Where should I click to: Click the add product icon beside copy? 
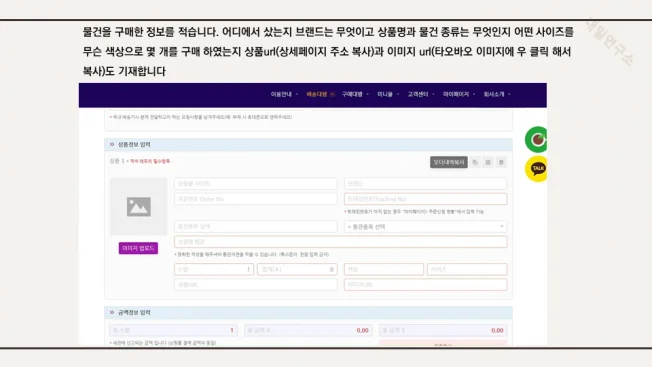(x=488, y=162)
